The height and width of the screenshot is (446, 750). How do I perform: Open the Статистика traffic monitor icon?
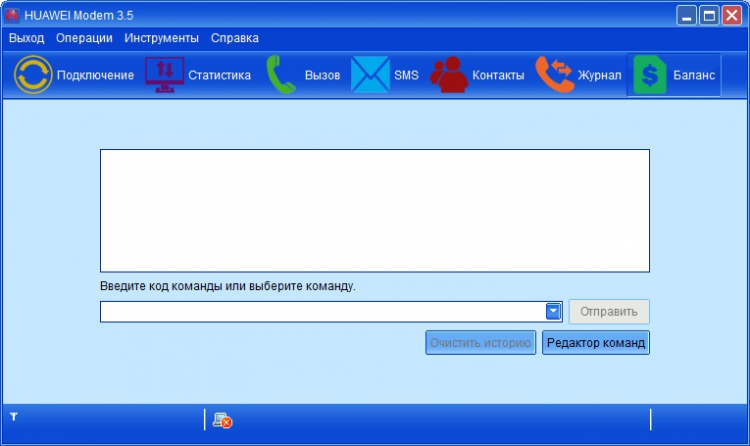click(x=165, y=75)
